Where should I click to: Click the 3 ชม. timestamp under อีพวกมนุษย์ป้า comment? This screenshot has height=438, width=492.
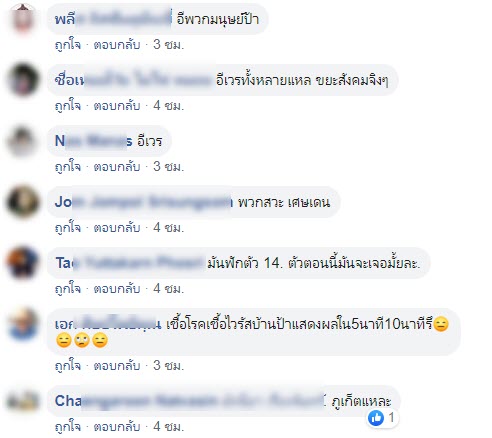click(x=169, y=44)
